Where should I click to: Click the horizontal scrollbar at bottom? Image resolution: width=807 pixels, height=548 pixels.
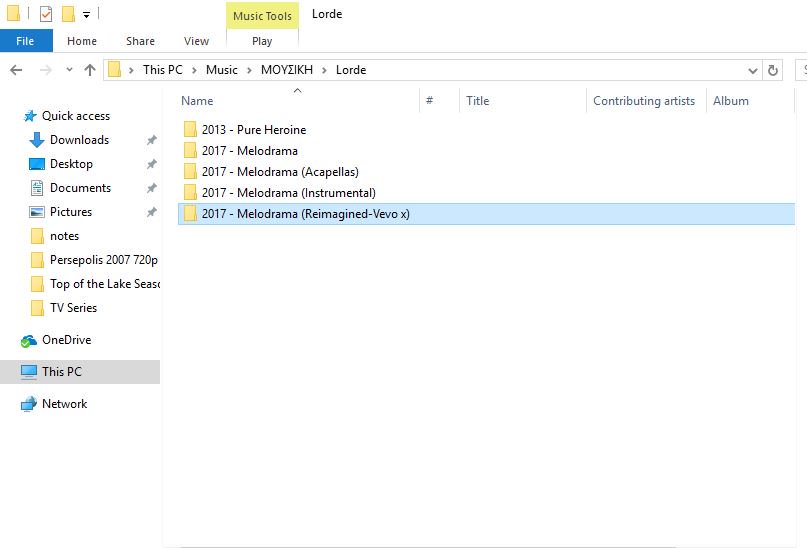tap(428, 546)
